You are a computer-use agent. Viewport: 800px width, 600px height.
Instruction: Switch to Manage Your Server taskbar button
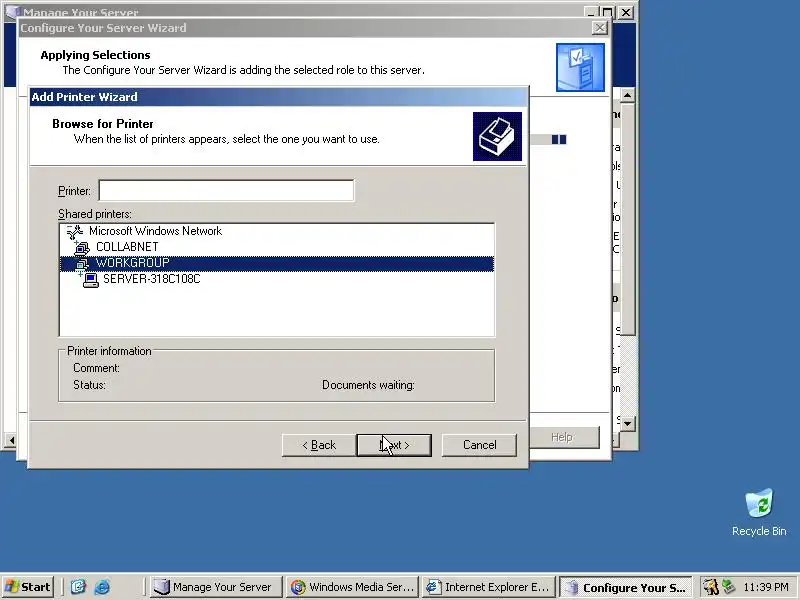coord(215,587)
